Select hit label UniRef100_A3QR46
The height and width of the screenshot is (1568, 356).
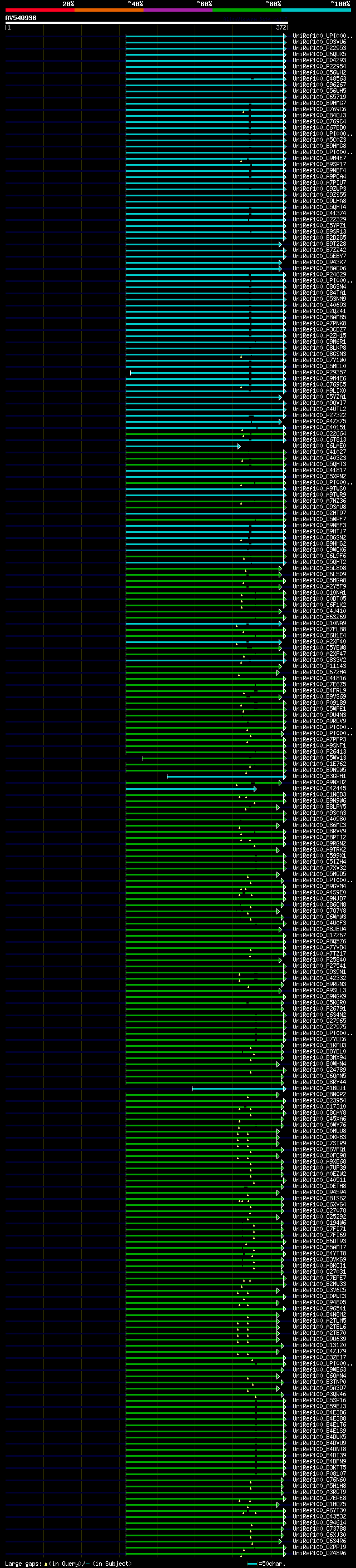[319, 1394]
